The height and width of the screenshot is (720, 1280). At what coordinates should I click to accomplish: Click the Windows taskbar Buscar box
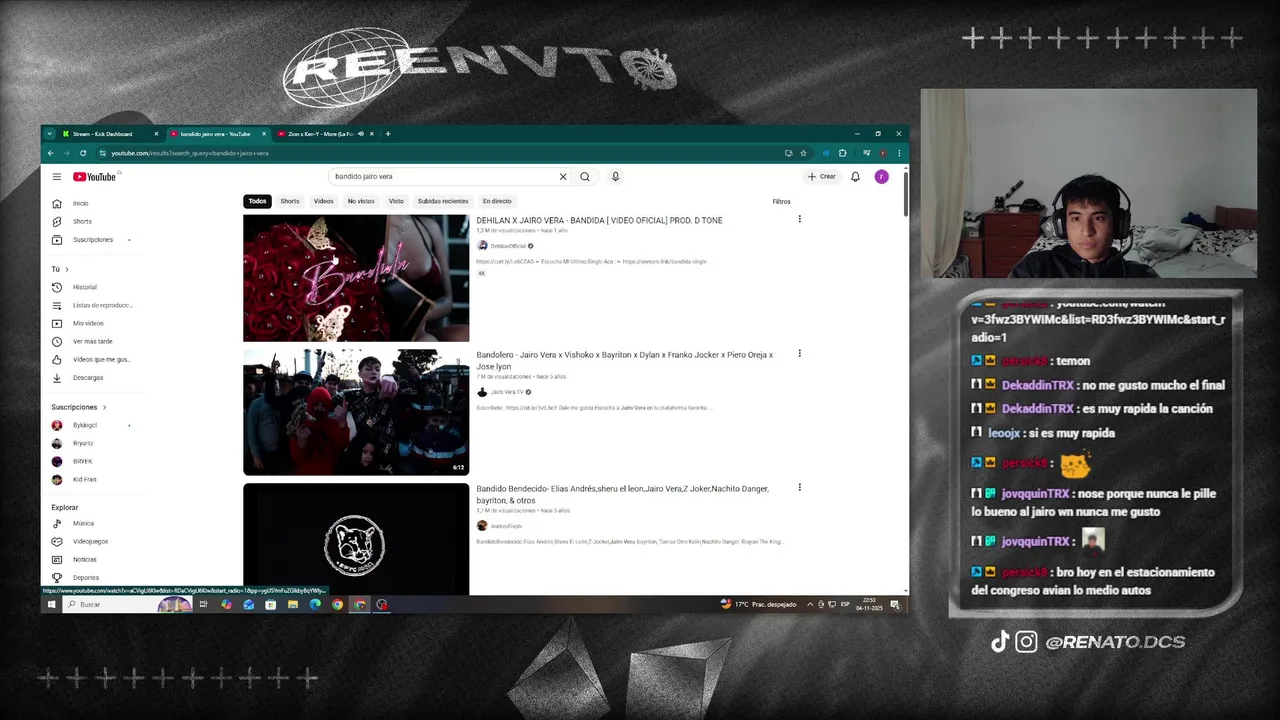tap(127, 604)
